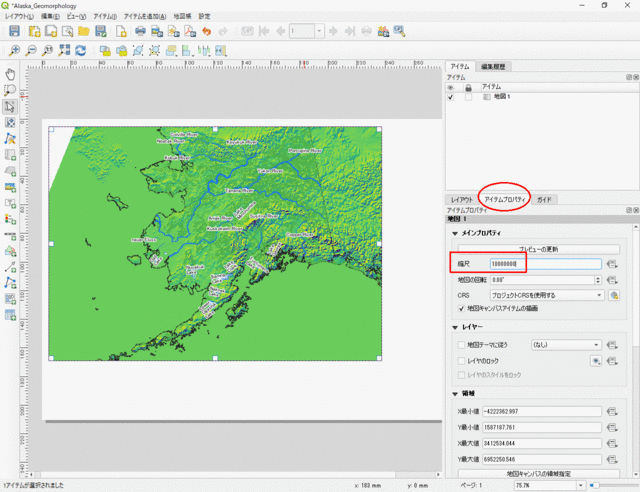Pick the Add node item tool
The height and width of the screenshot is (492, 640).
coord(10,283)
